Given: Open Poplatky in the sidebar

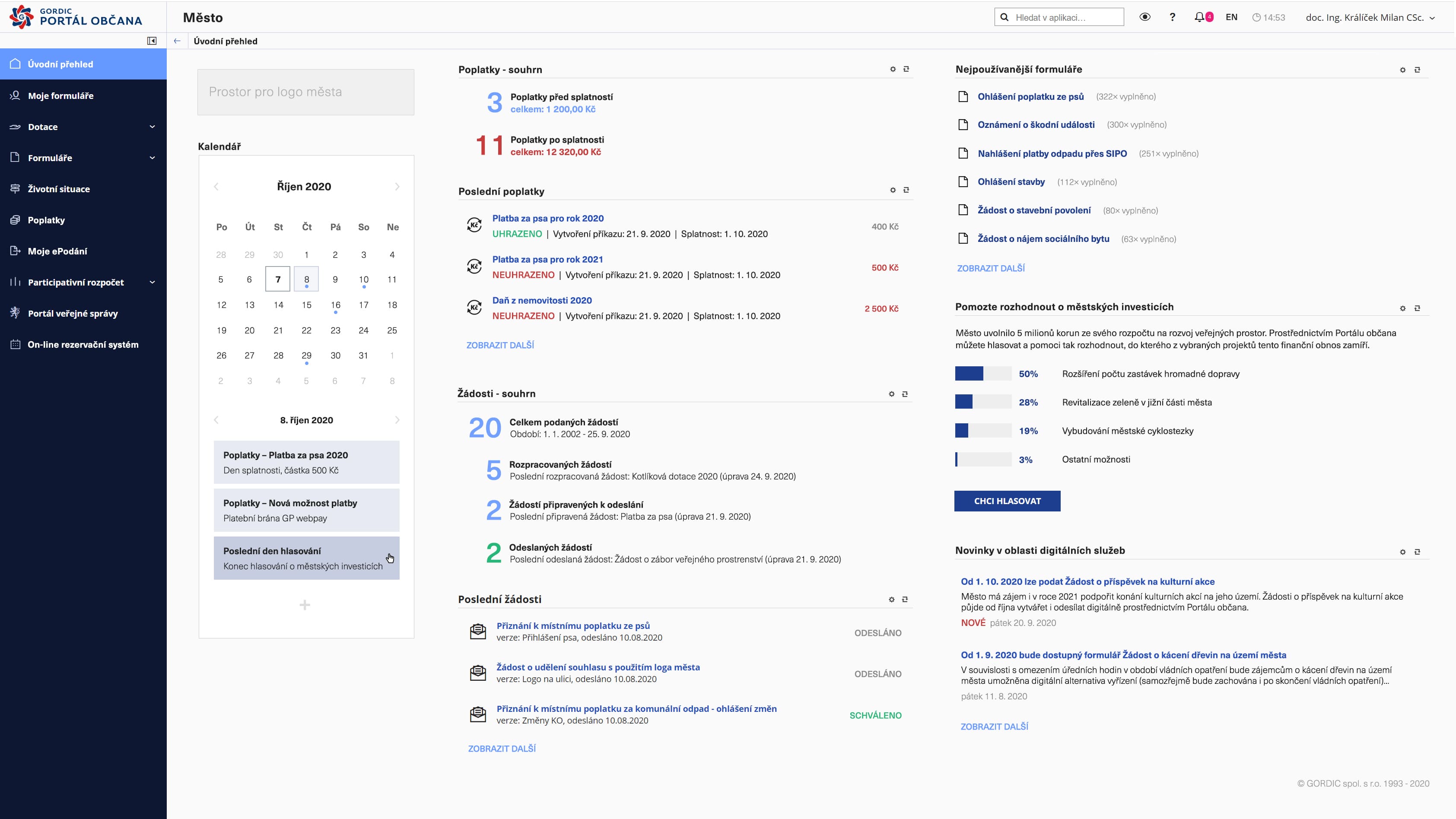Looking at the screenshot, I should tap(83, 220).
